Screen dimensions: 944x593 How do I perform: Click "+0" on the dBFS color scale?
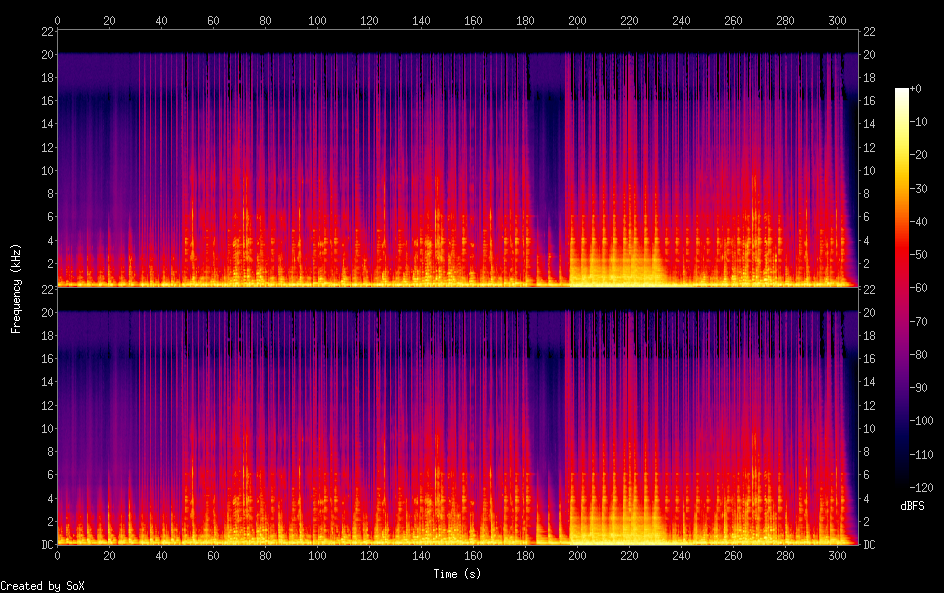(x=915, y=88)
